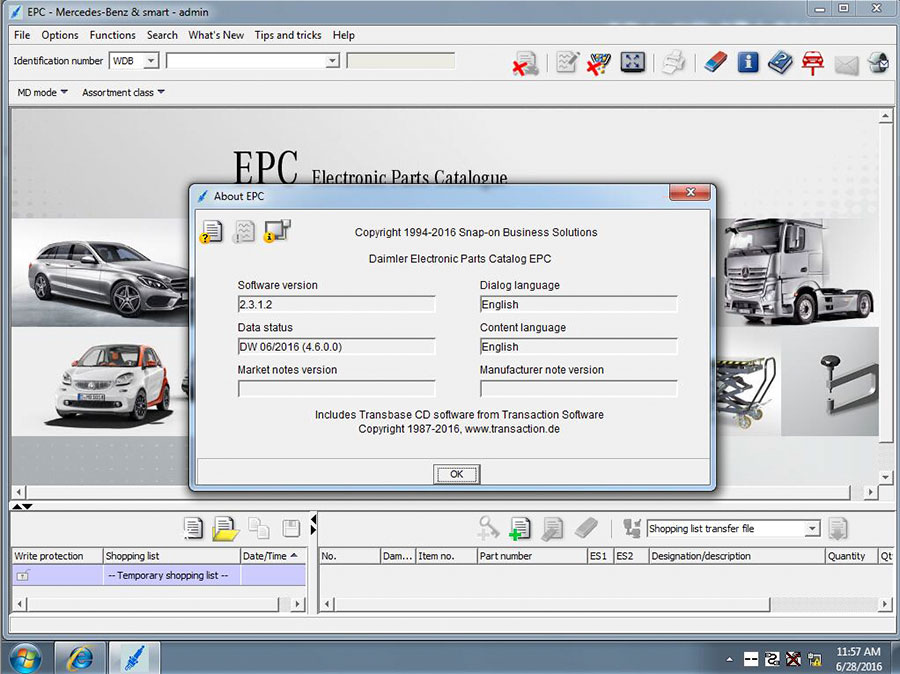This screenshot has height=674, width=900.
Task: Click the Quantity column header
Action: (x=851, y=556)
